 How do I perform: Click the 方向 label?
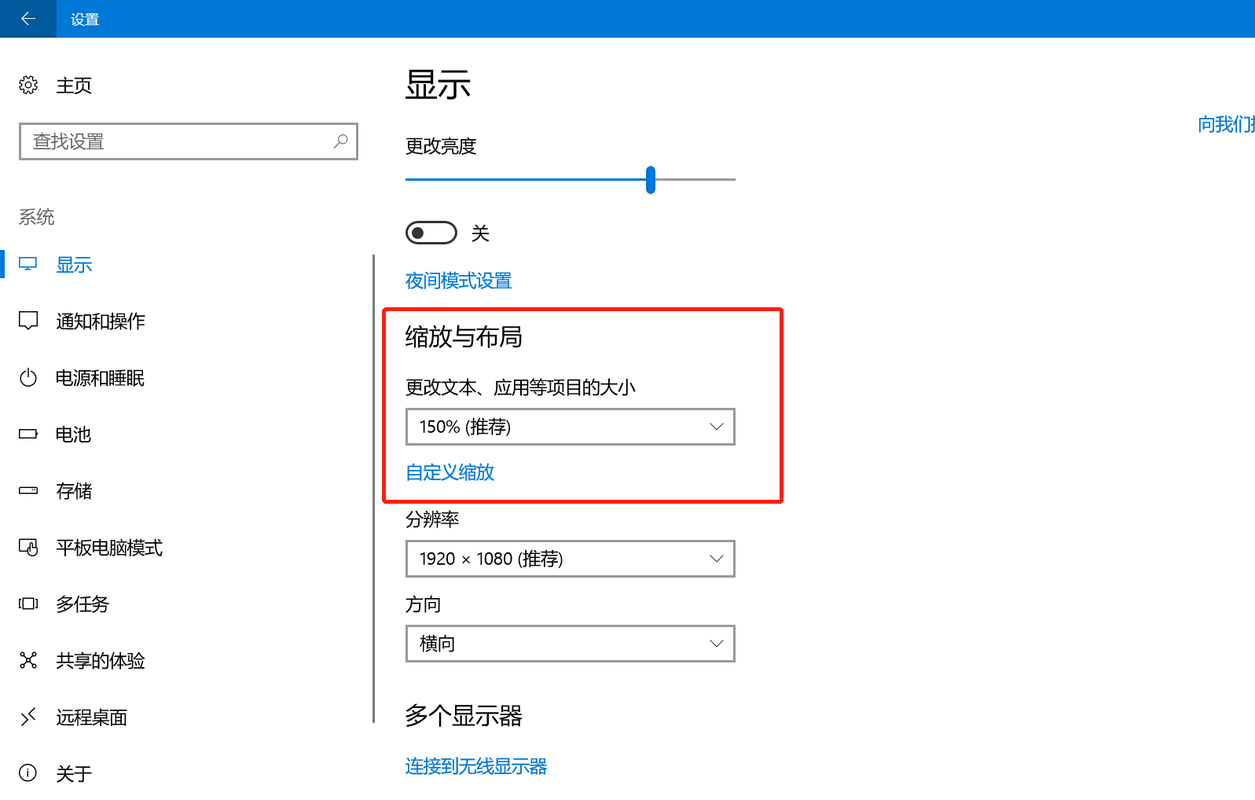click(423, 605)
